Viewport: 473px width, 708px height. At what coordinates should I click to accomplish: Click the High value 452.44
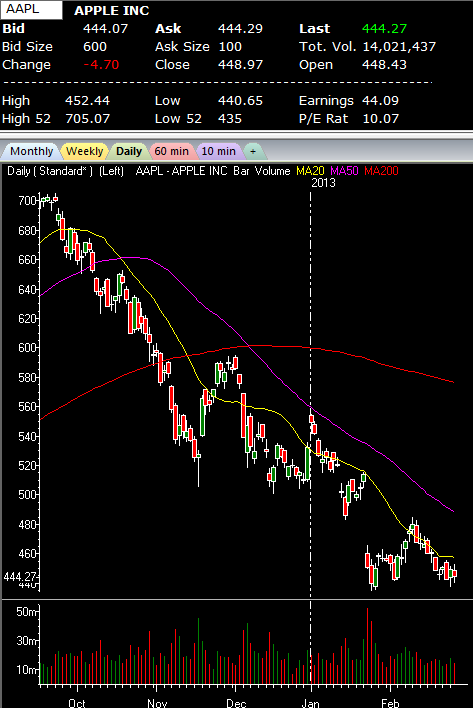coord(88,101)
